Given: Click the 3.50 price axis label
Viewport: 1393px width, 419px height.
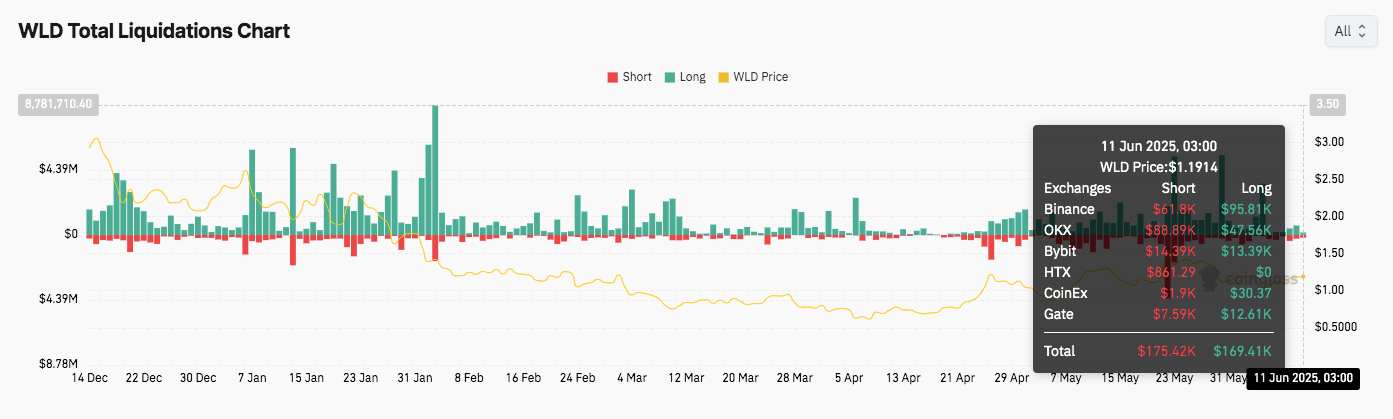Looking at the screenshot, I should click(1327, 104).
